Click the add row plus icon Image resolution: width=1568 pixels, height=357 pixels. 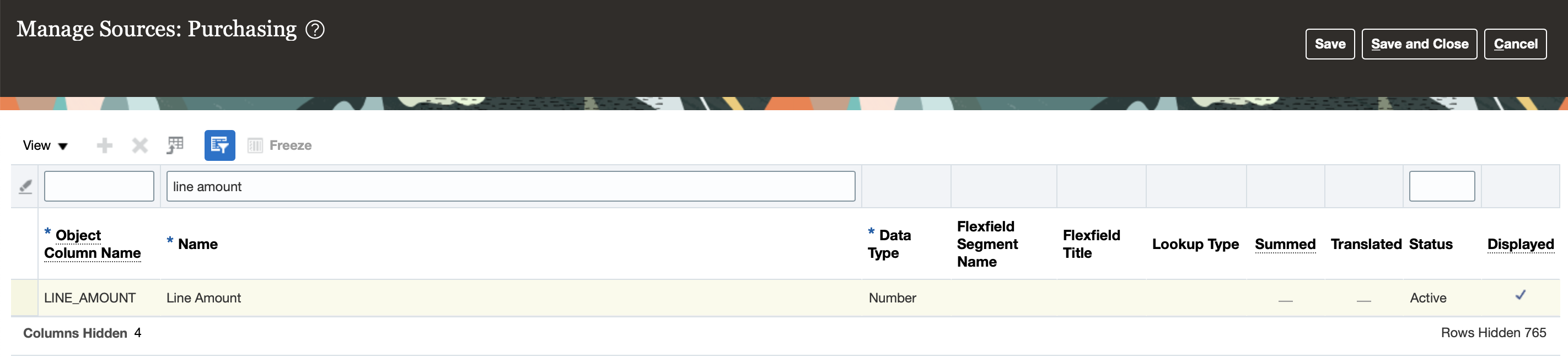tap(105, 145)
